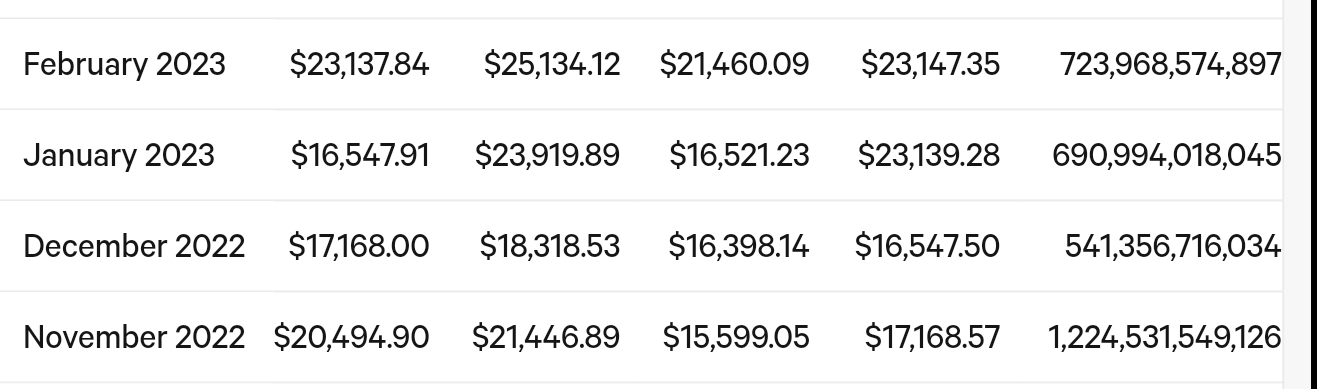
Task: Click the $23,919.89 January high price
Action: click(547, 155)
